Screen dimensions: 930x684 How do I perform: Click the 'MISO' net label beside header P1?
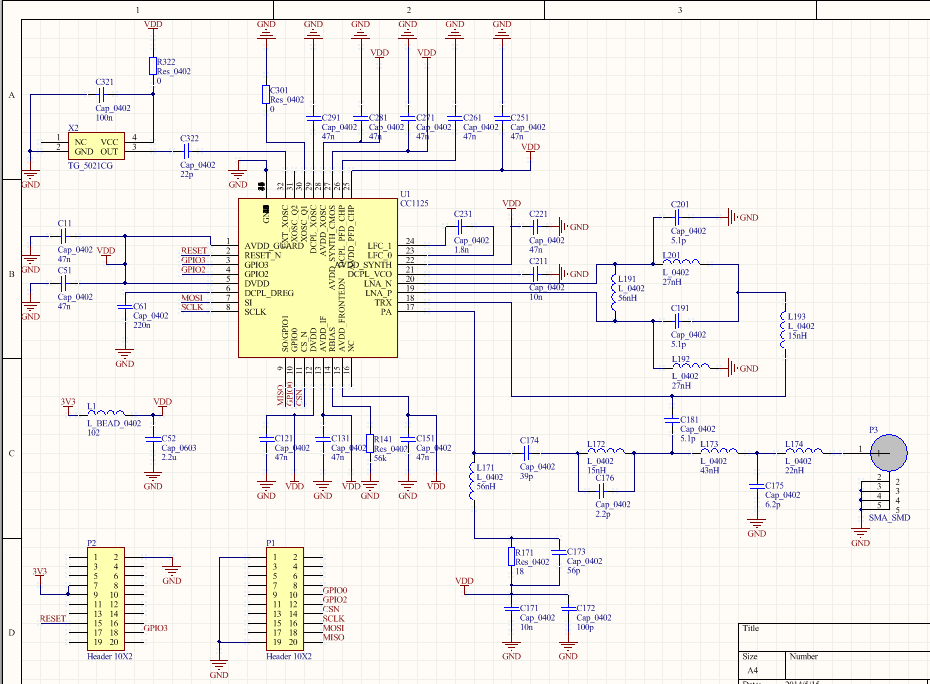click(333, 638)
